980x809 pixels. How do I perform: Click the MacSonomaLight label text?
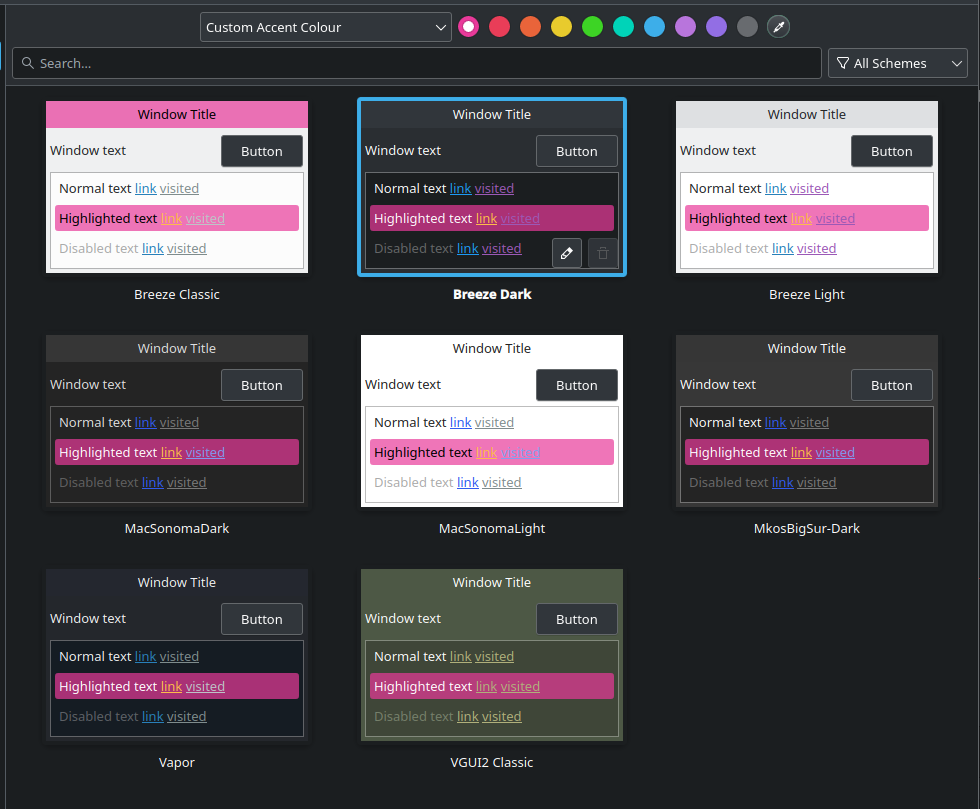click(x=492, y=528)
